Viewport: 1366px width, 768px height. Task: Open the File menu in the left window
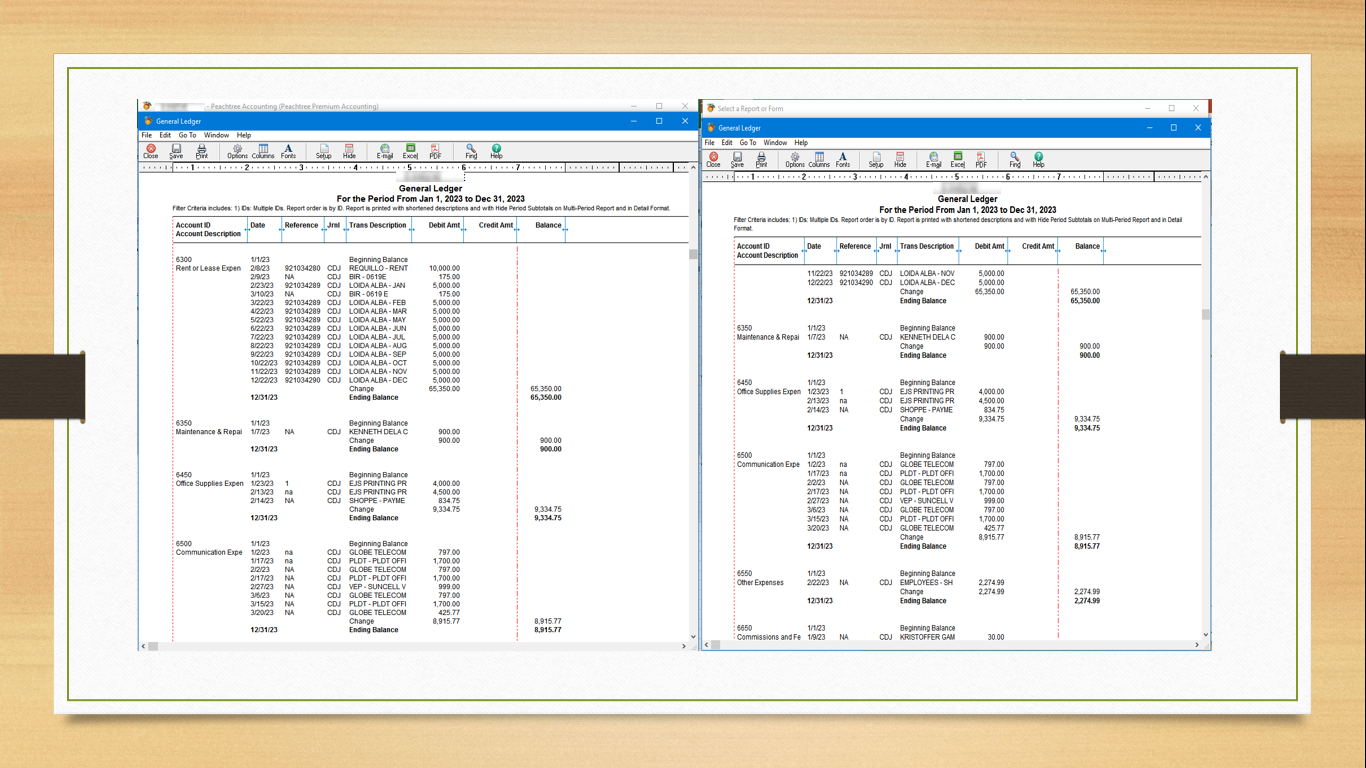146,135
